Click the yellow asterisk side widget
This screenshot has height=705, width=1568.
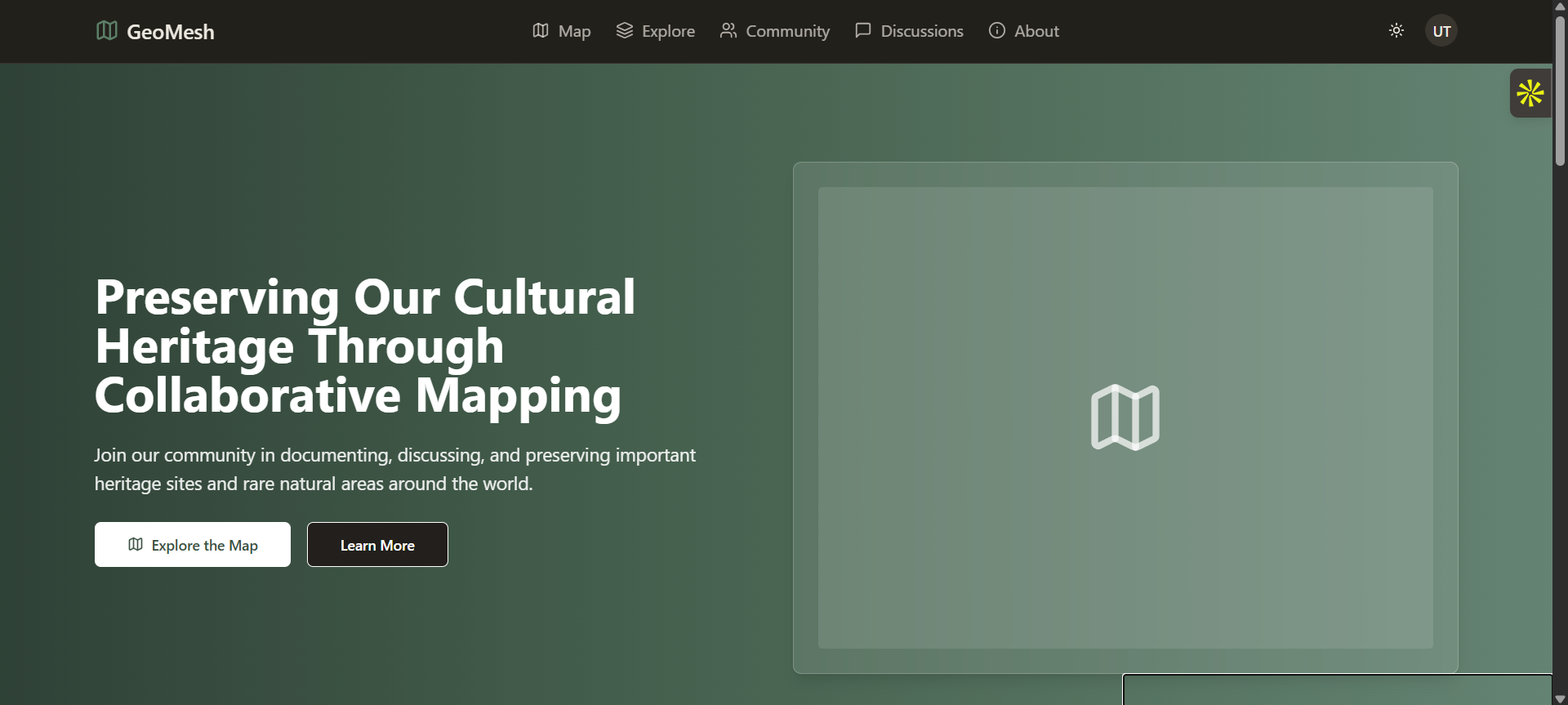click(x=1530, y=93)
